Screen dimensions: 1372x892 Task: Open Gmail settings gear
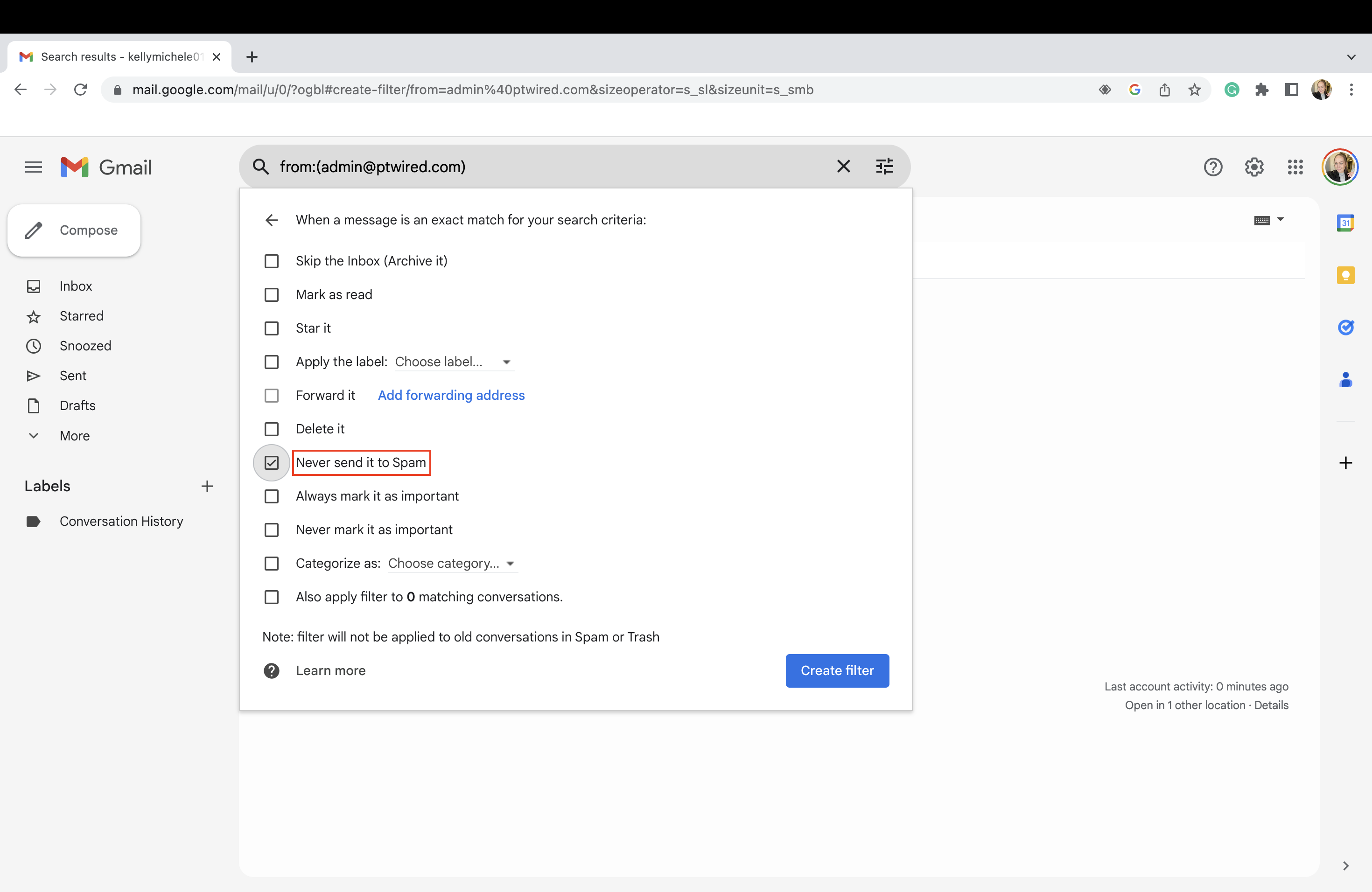[x=1254, y=167]
